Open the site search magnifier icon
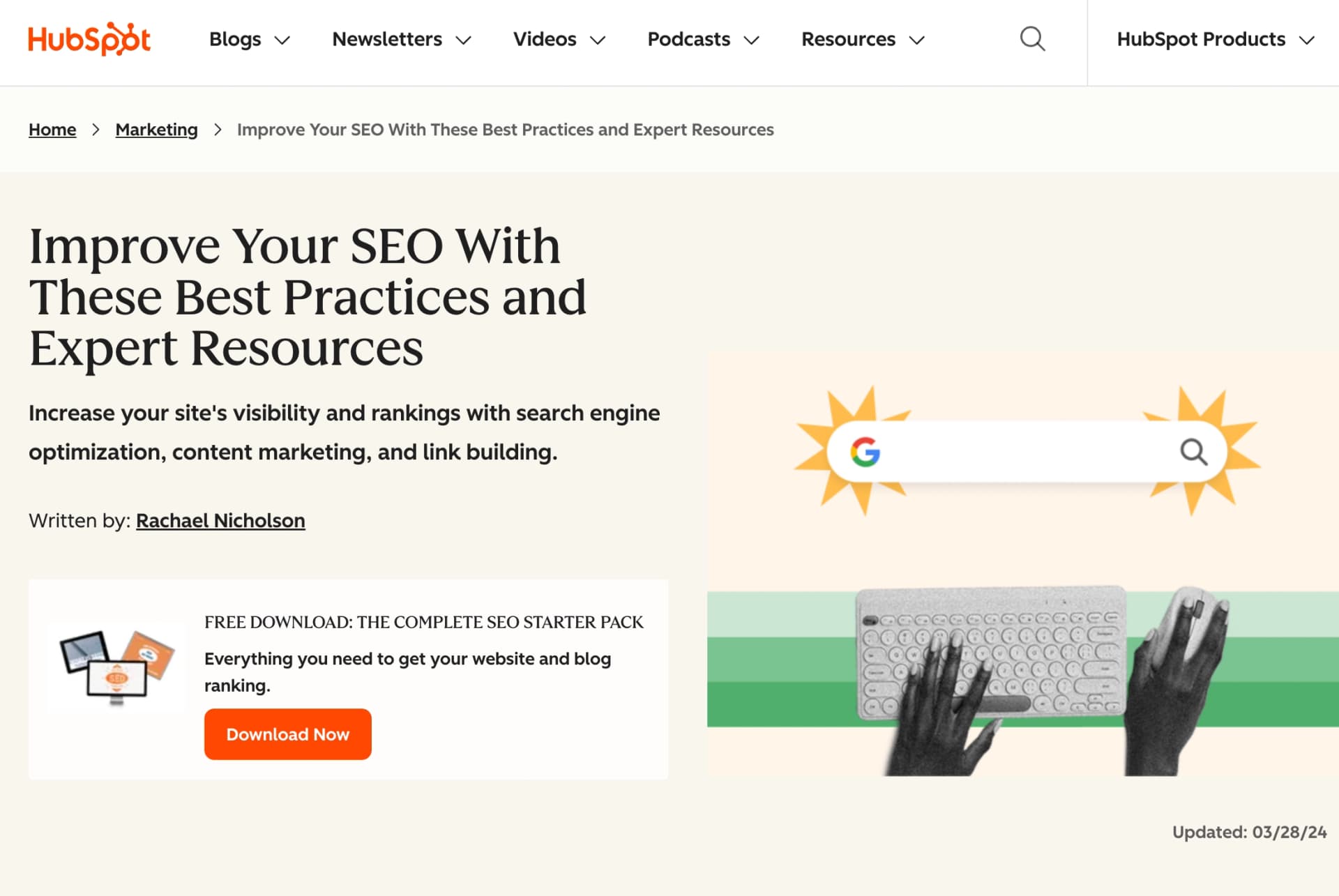The image size is (1339, 896). point(1032,39)
